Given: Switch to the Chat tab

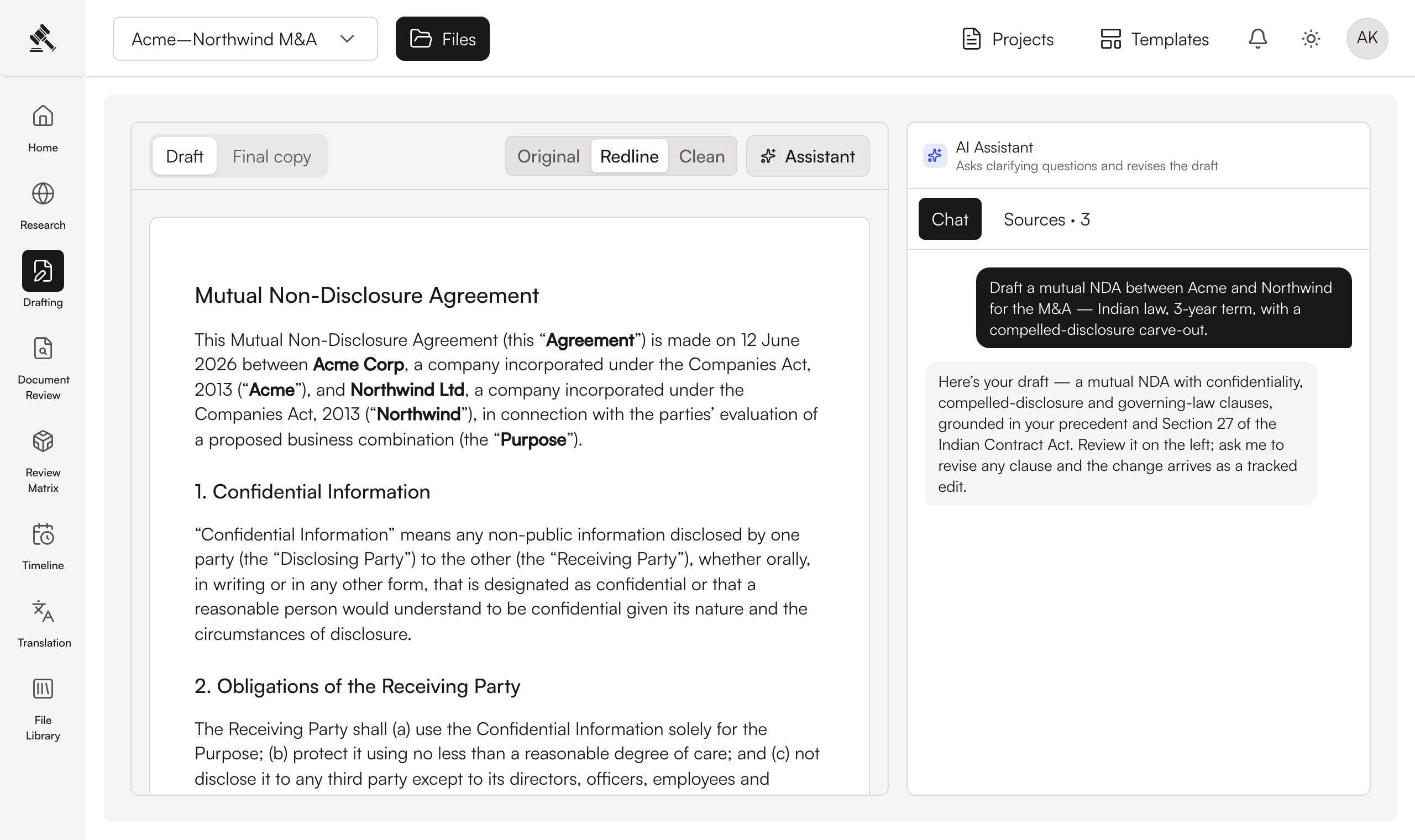Looking at the screenshot, I should tap(950, 218).
